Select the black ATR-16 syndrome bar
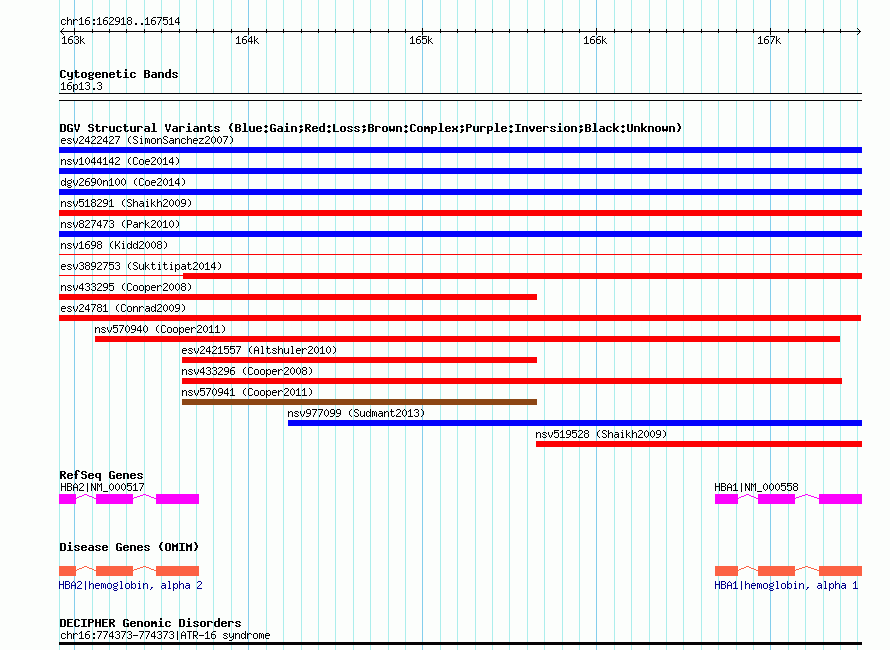Image resolution: width=890 pixels, height=650 pixels. click(460, 644)
